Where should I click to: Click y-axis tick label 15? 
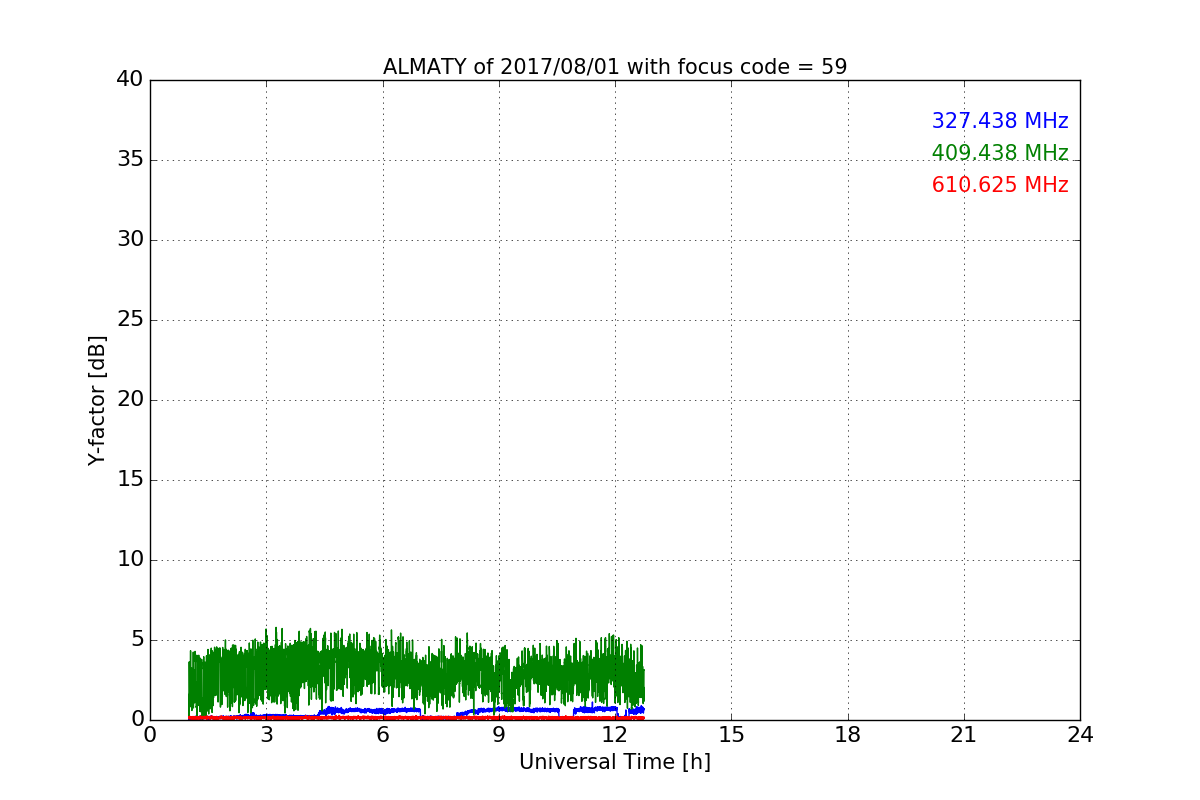[x=130, y=480]
